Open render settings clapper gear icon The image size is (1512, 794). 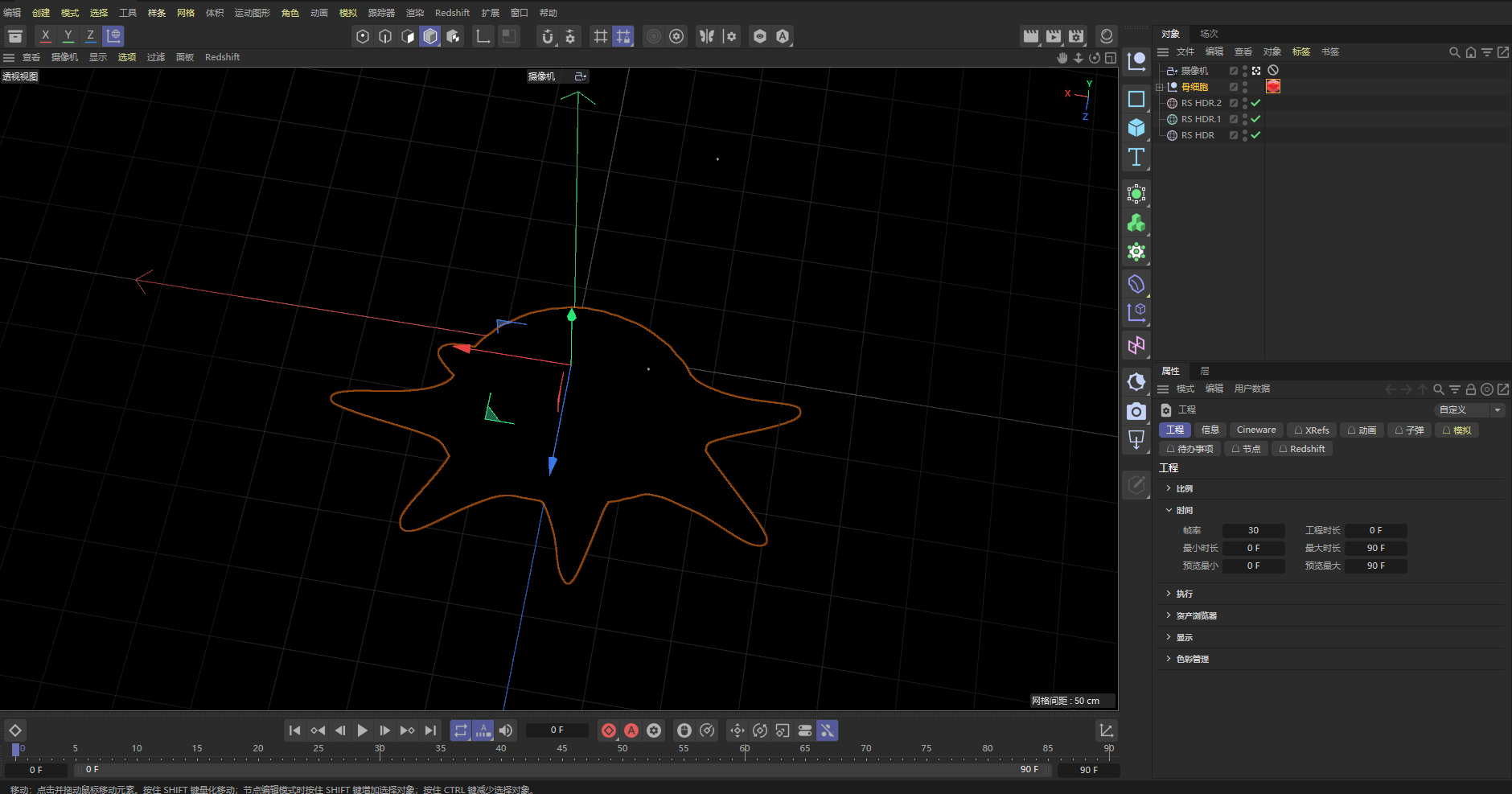[1076, 36]
